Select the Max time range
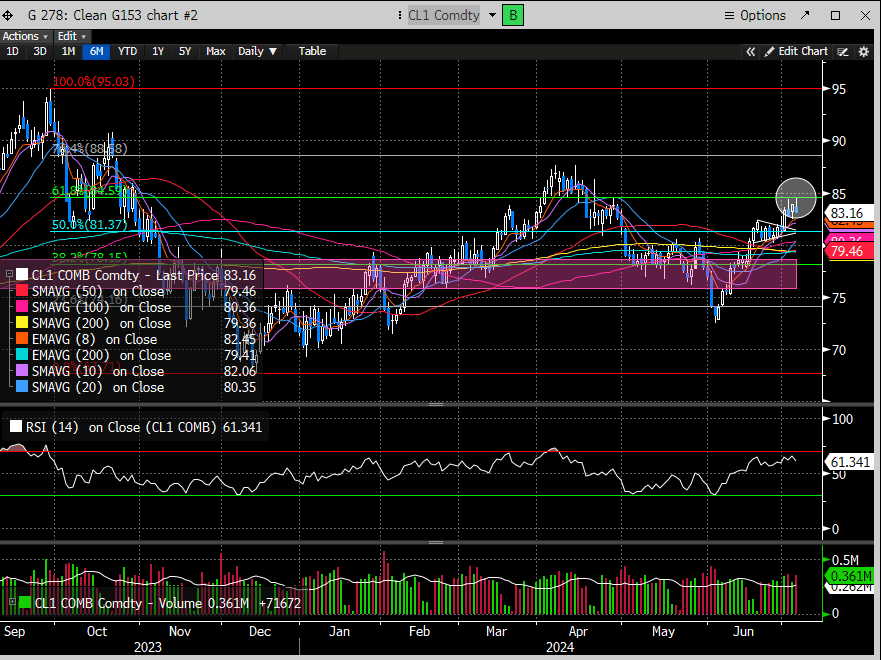This screenshot has height=660, width=881. [216, 51]
